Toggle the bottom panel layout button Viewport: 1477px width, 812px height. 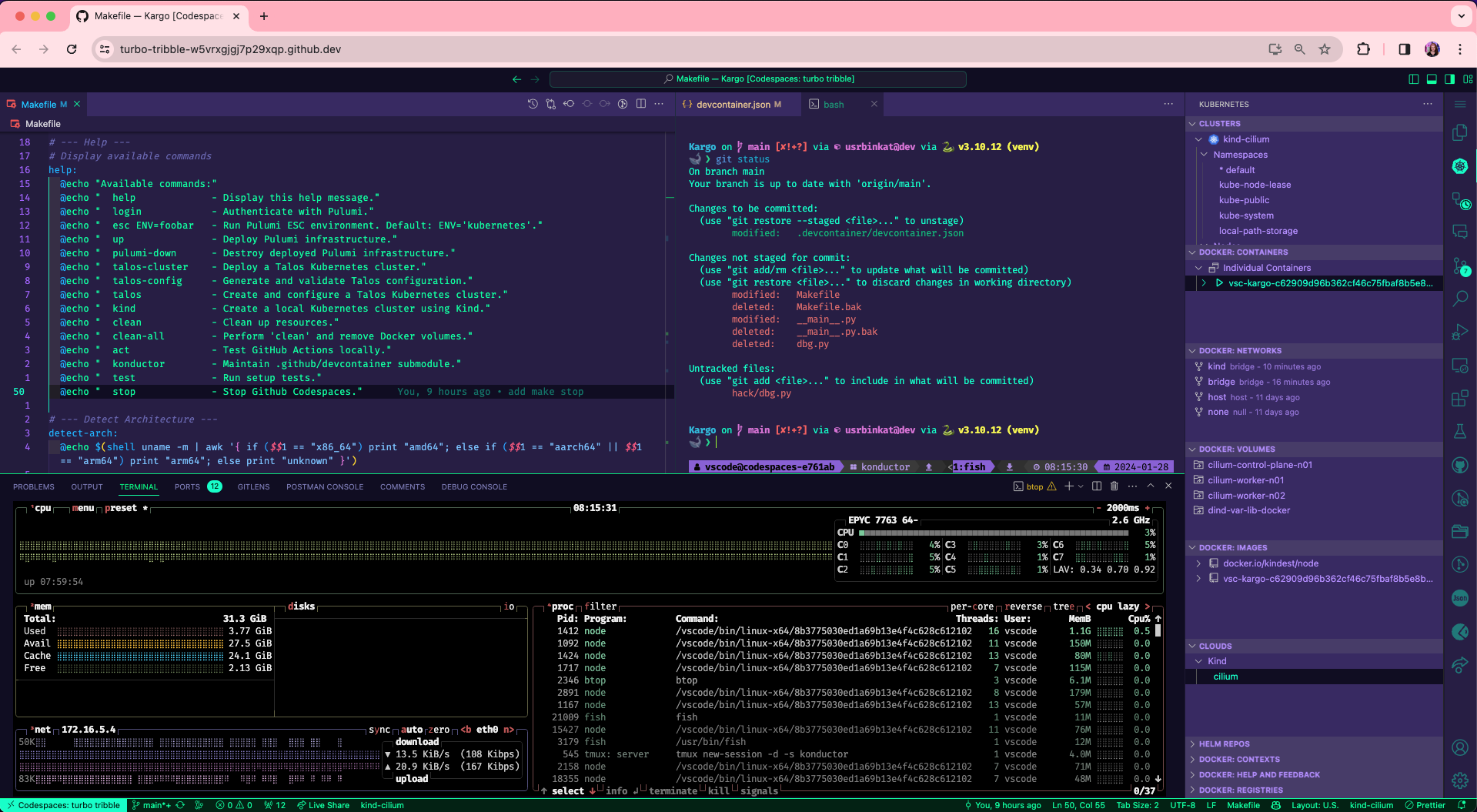pos(1432,79)
